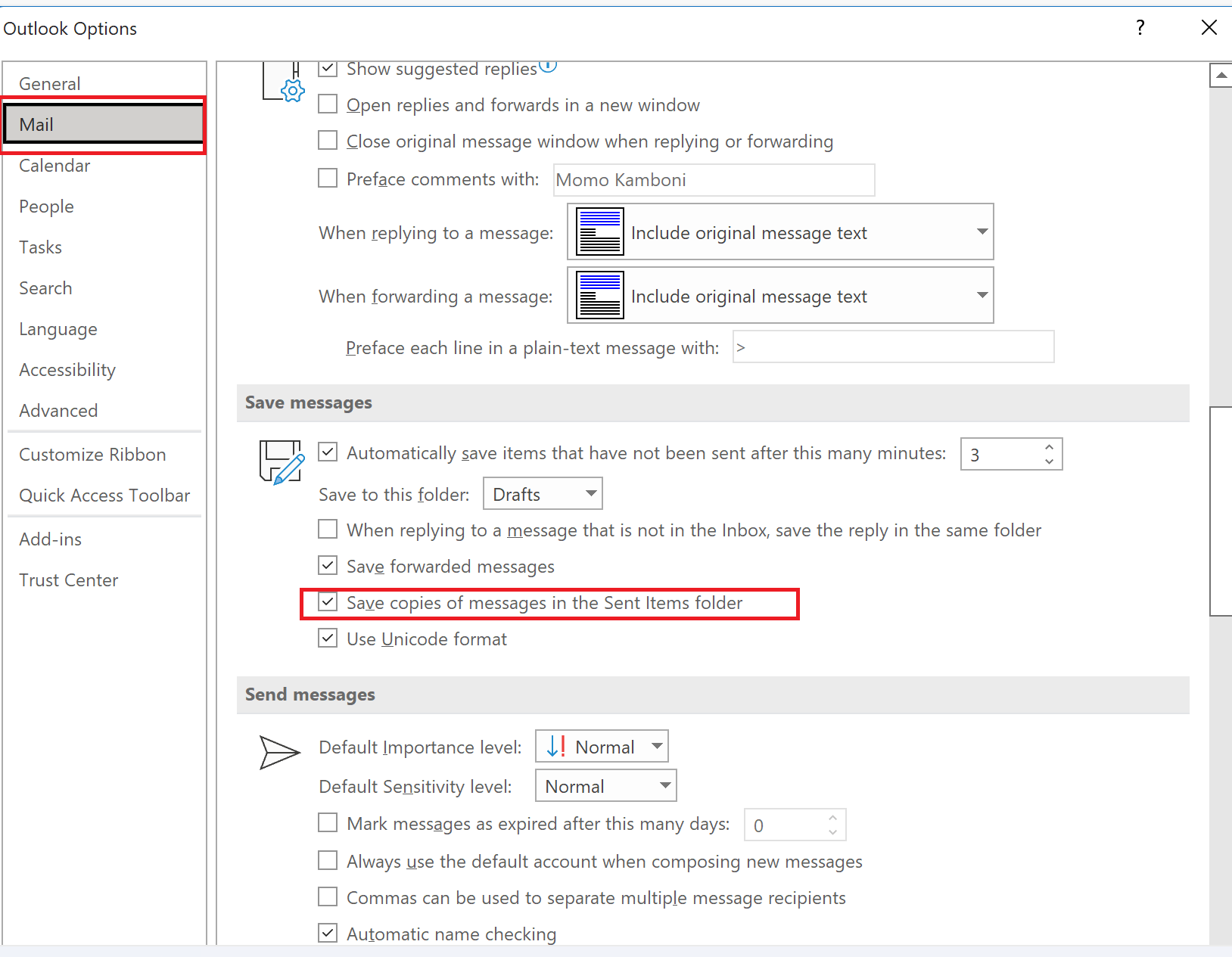Viewport: 1232px width, 957px height.
Task: Select the Mail category
Action: point(104,124)
